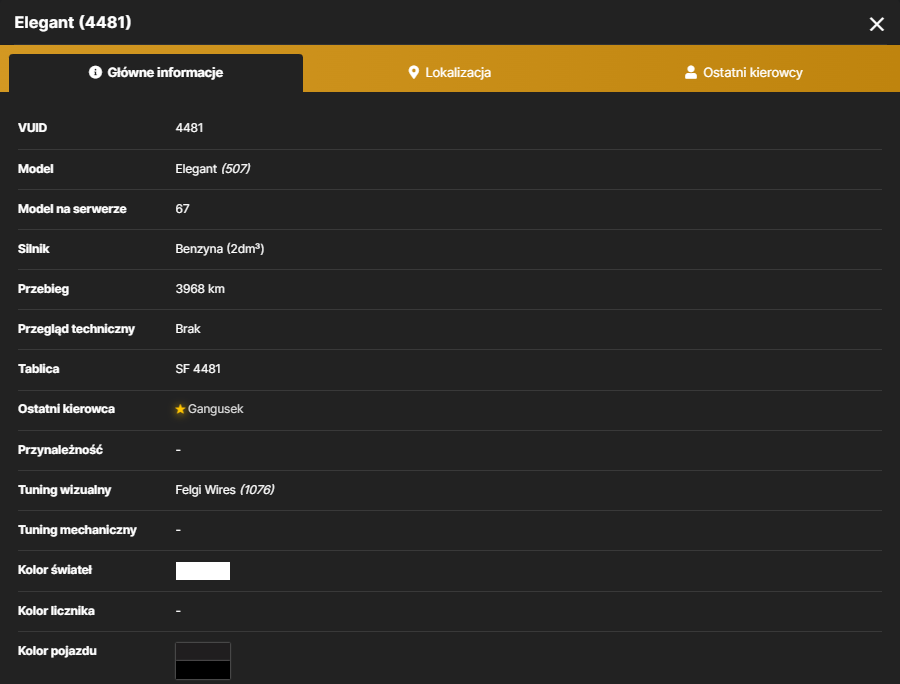Select Tuning wizualny value Felgi Wires (1076)
This screenshot has height=684, width=900.
tap(225, 489)
